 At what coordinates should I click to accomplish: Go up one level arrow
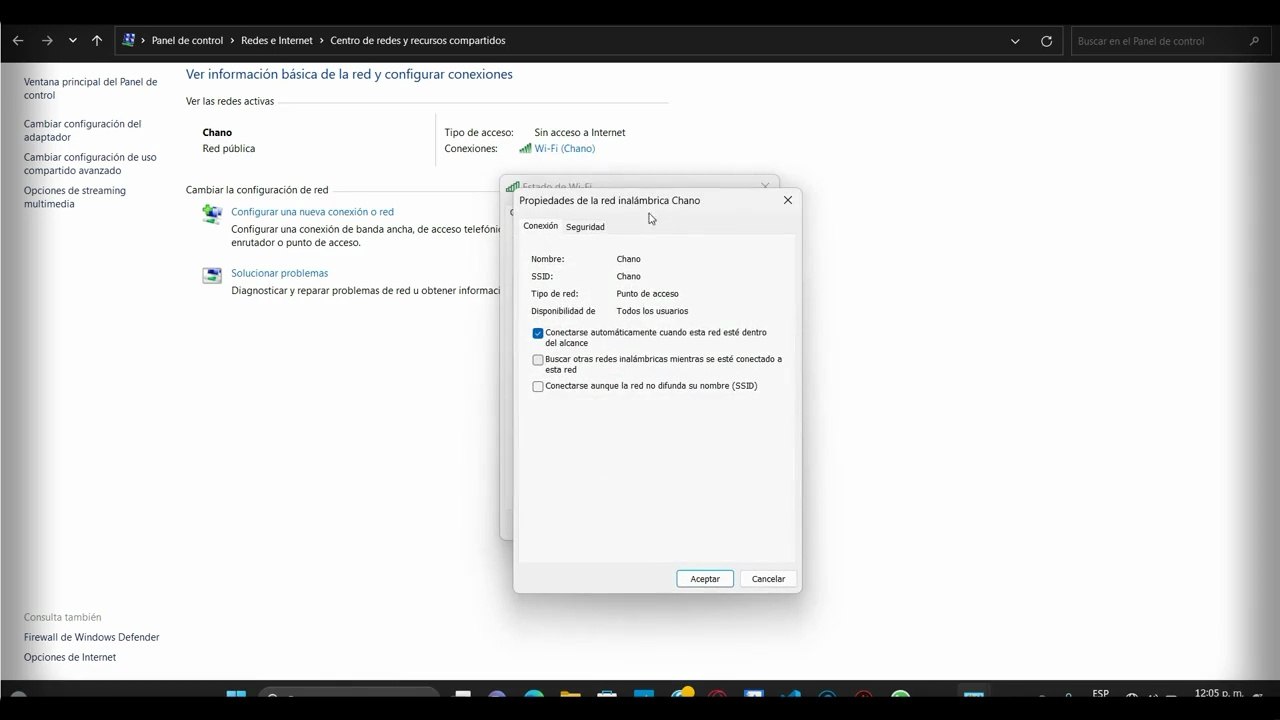pos(97,41)
